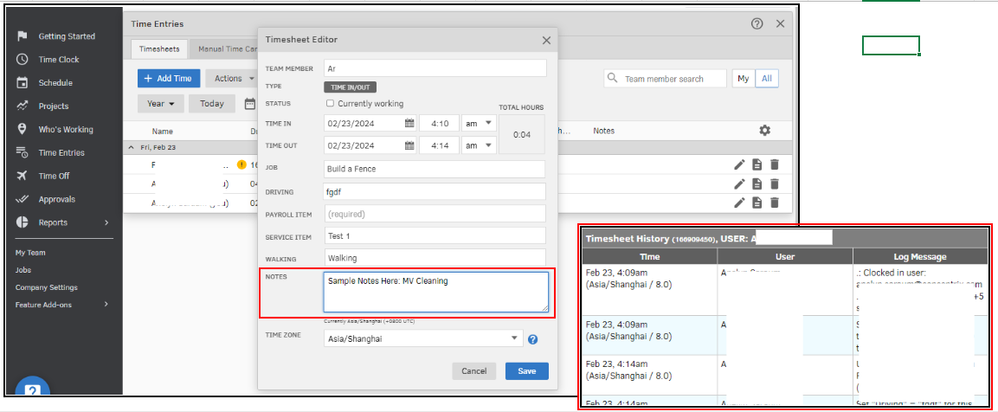The width and height of the screenshot is (998, 412).
Task: Switch the timesheet filter to My
Action: tap(743, 78)
